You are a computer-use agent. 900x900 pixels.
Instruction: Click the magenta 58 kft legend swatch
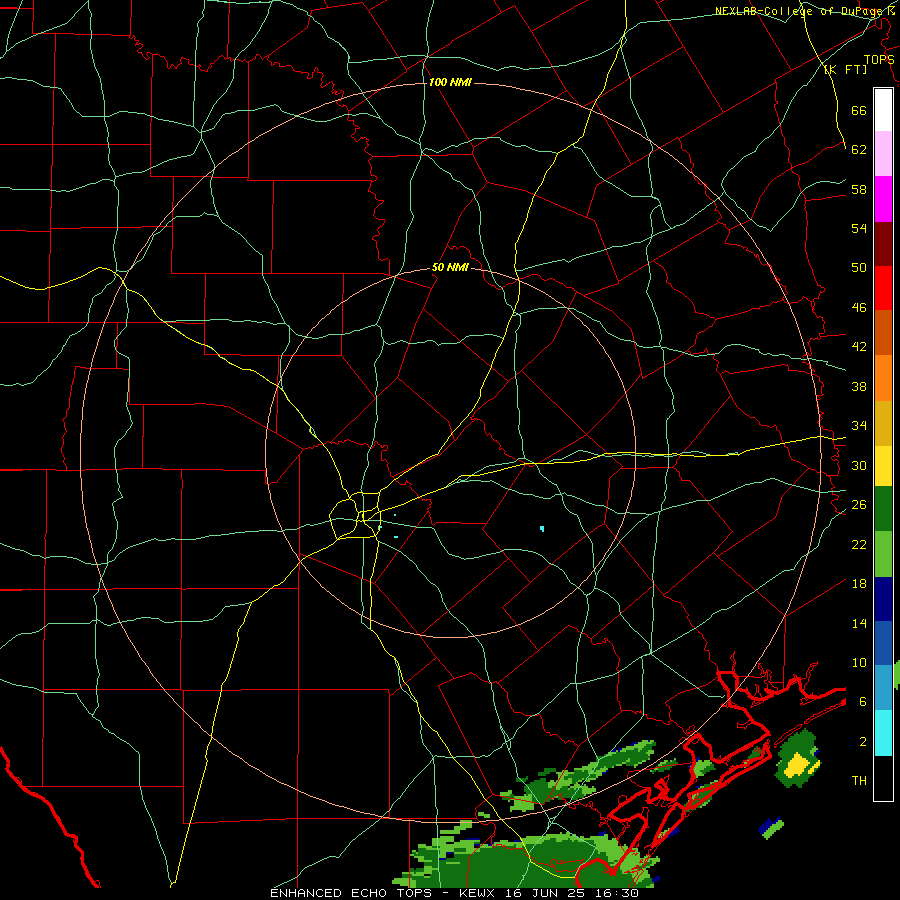pos(883,199)
